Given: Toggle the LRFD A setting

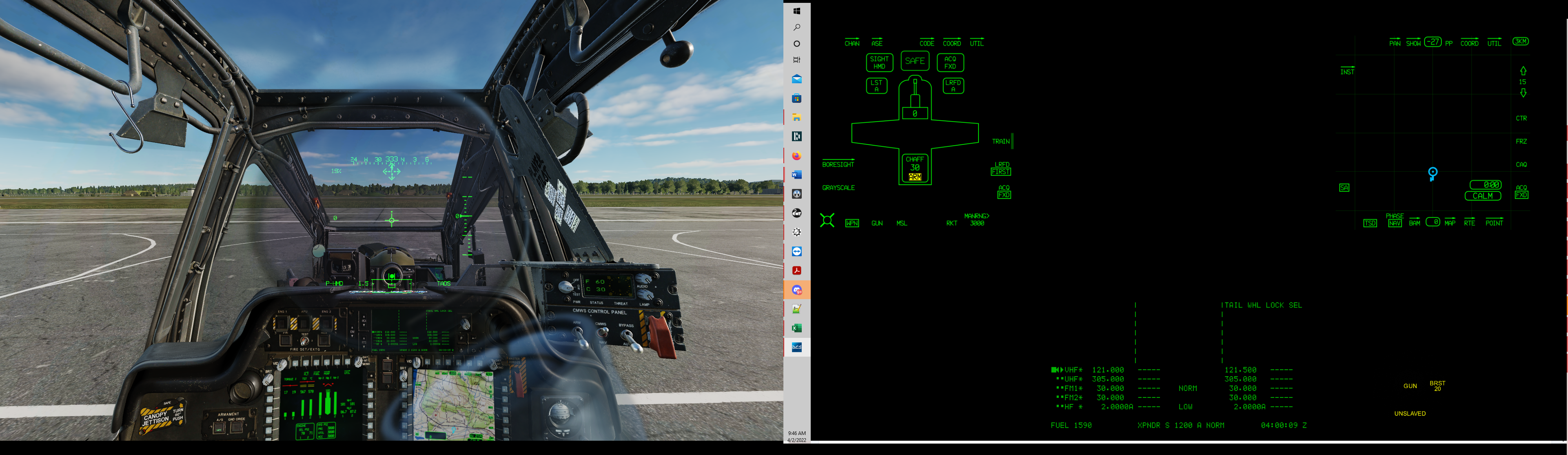Looking at the screenshot, I should click(953, 86).
